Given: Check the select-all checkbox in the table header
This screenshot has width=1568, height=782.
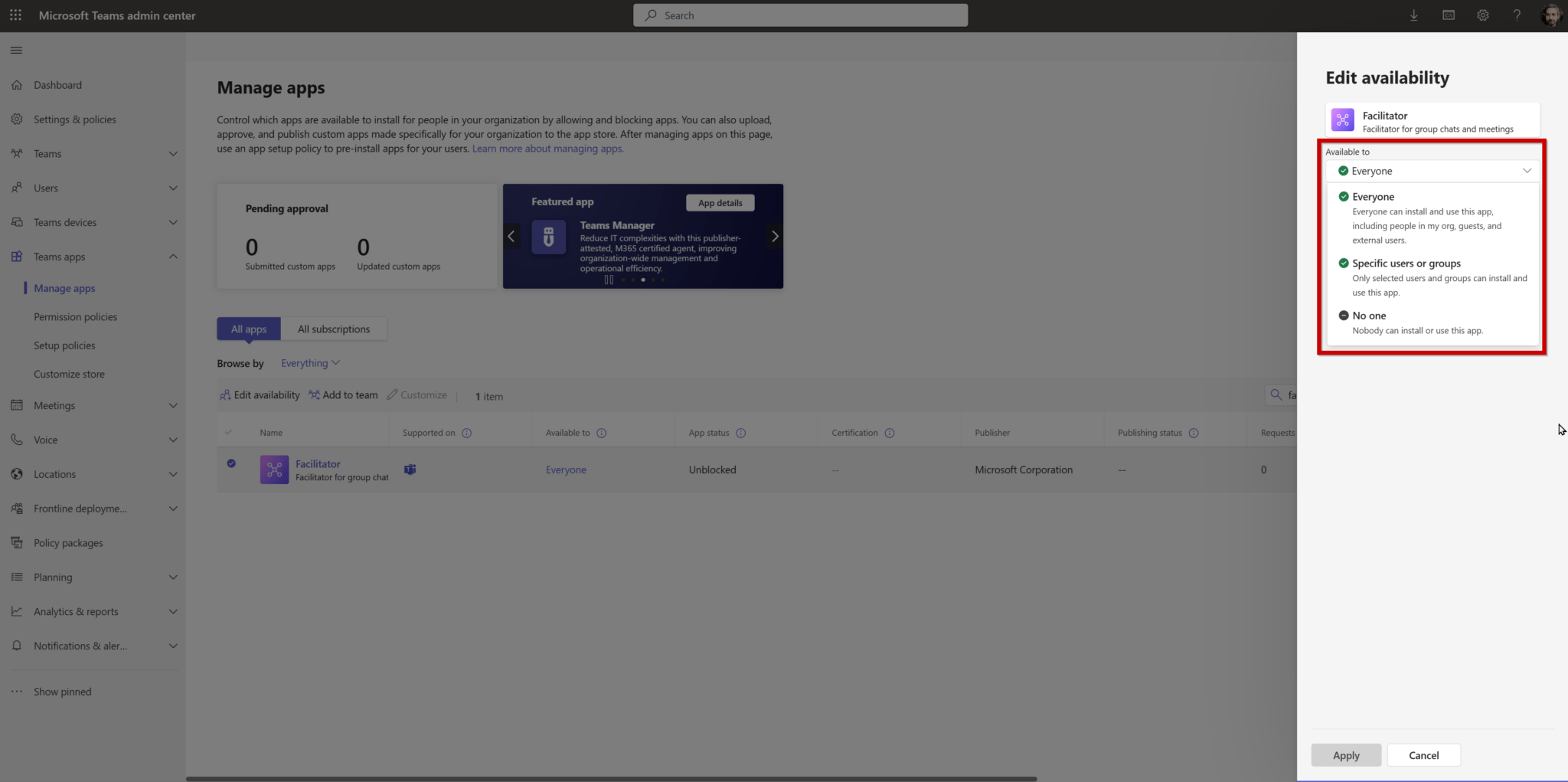Looking at the screenshot, I should [228, 432].
